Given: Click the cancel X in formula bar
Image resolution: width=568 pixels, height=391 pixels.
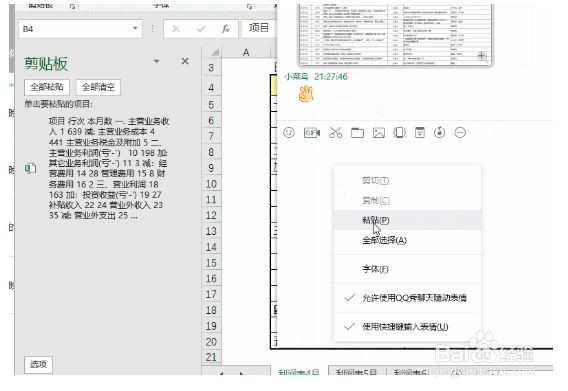Looking at the screenshot, I should coord(176,29).
